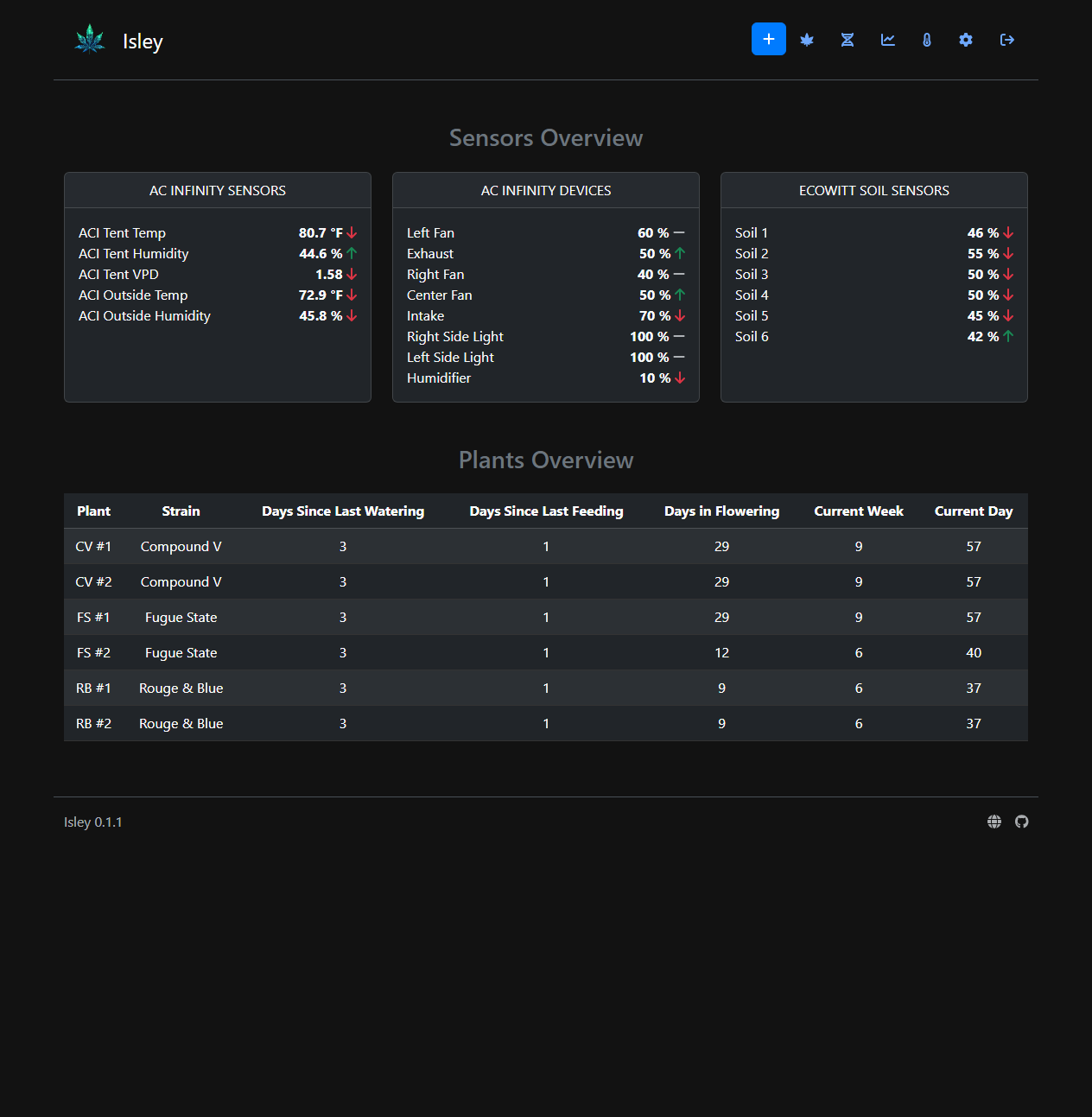
Task: Open the GitHub repository icon in footer
Action: (x=1021, y=821)
